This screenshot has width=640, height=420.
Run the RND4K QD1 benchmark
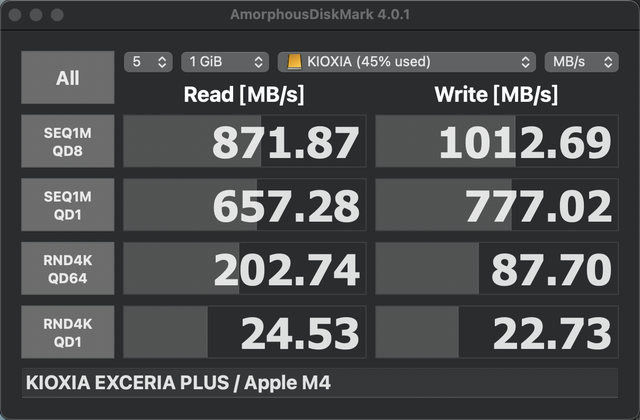point(67,332)
